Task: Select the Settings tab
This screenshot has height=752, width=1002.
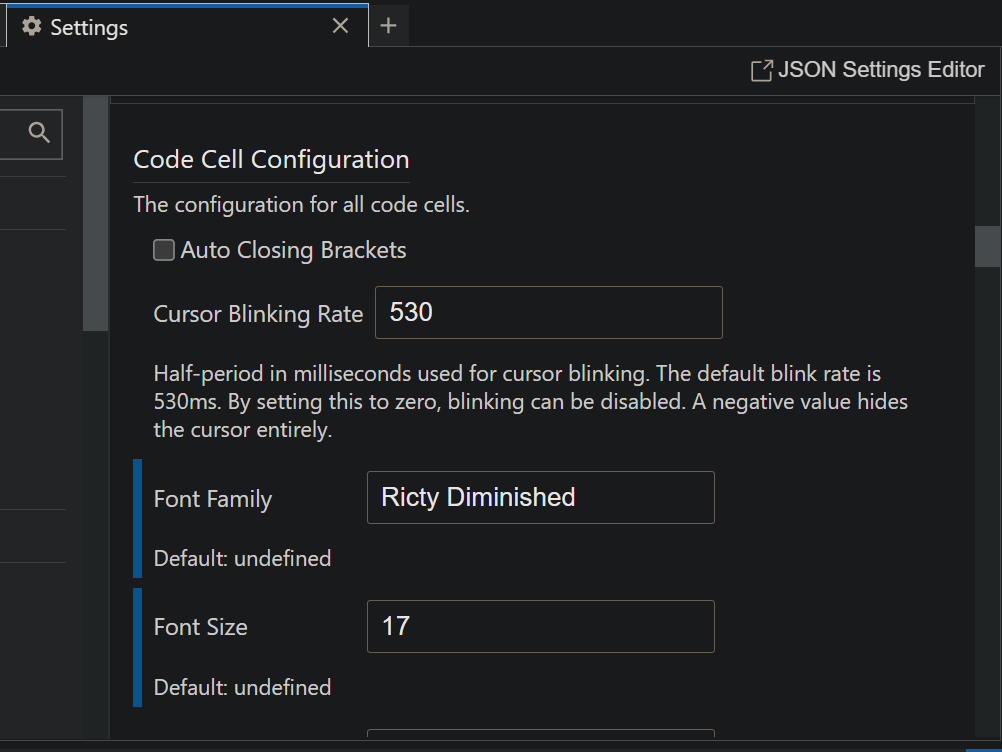Action: pos(187,26)
